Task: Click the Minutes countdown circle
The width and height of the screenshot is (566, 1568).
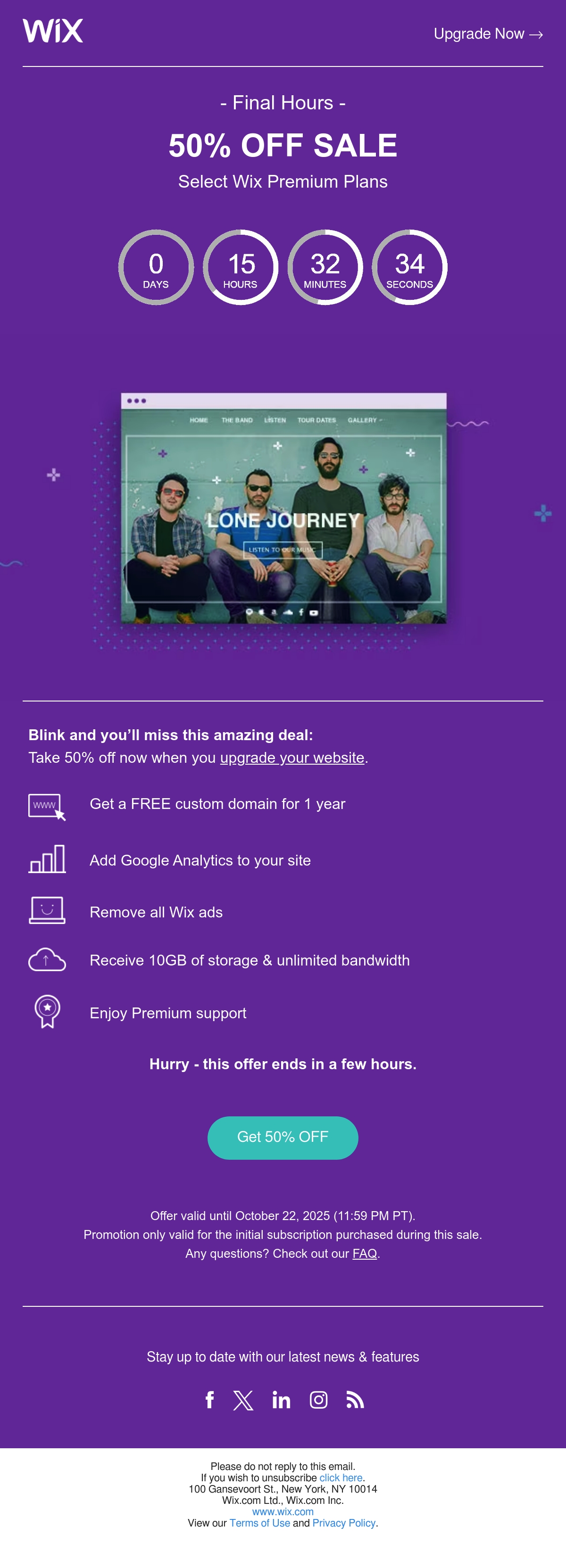Action: coord(325,267)
